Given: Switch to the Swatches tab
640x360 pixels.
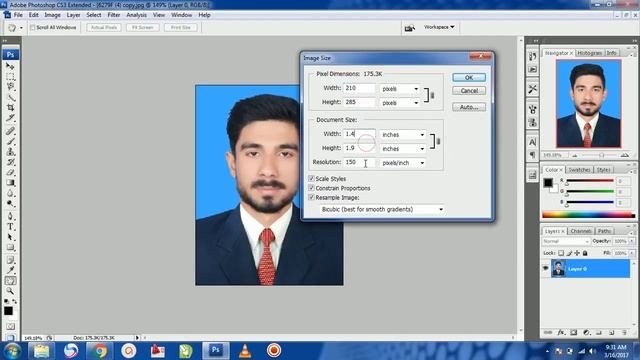Looking at the screenshot, I should (x=579, y=170).
